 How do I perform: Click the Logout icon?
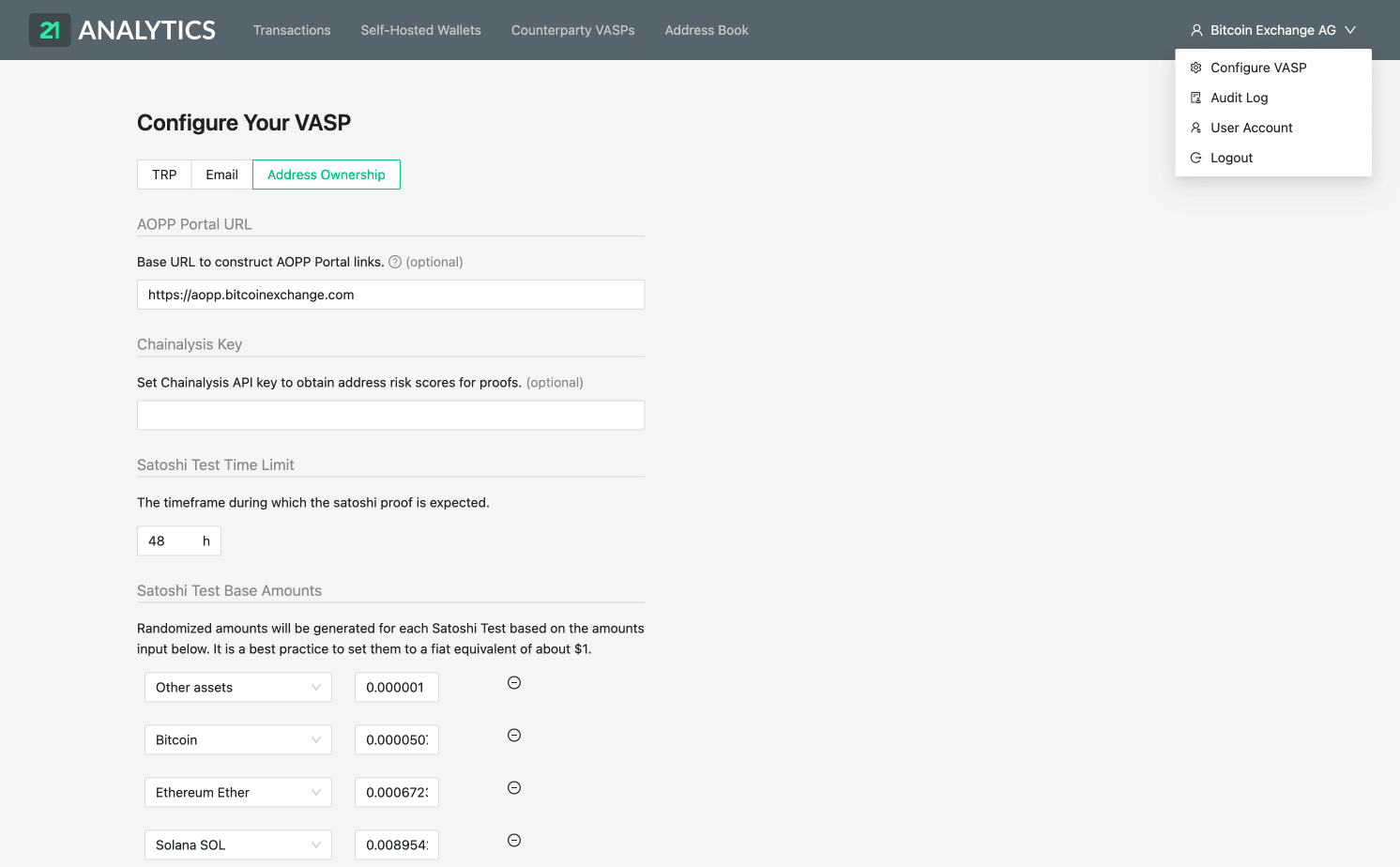(x=1195, y=157)
